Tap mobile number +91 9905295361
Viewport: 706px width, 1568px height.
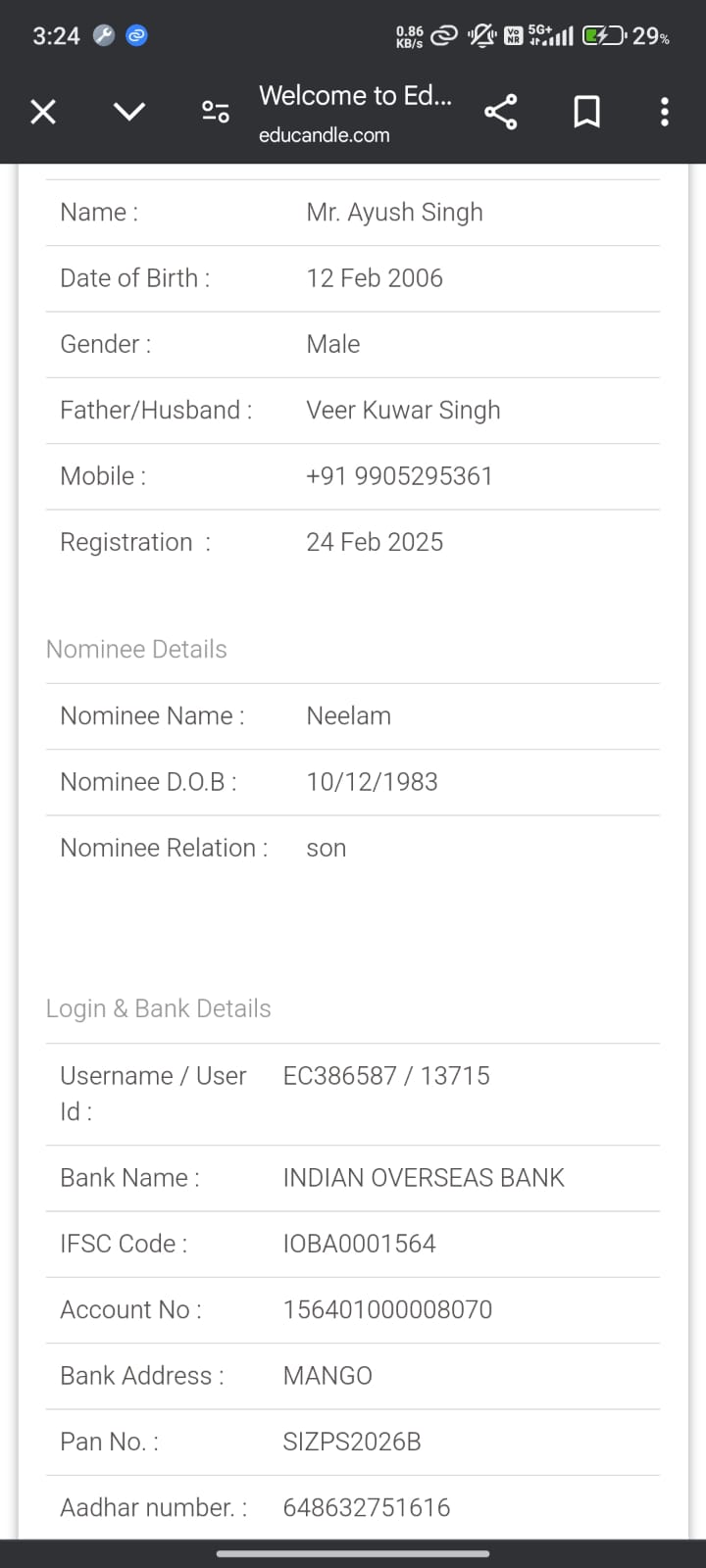(399, 476)
